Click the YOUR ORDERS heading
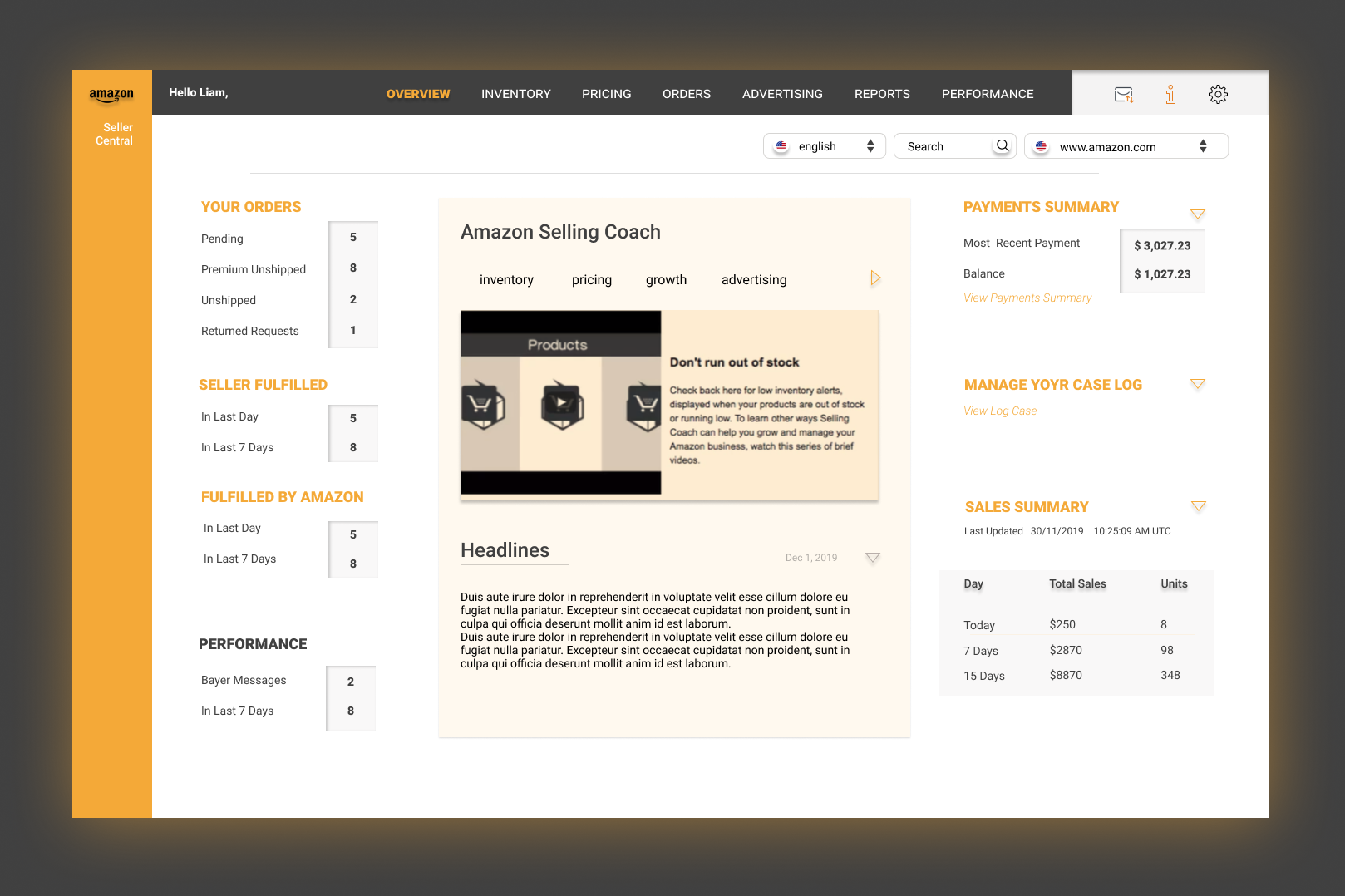 251,207
